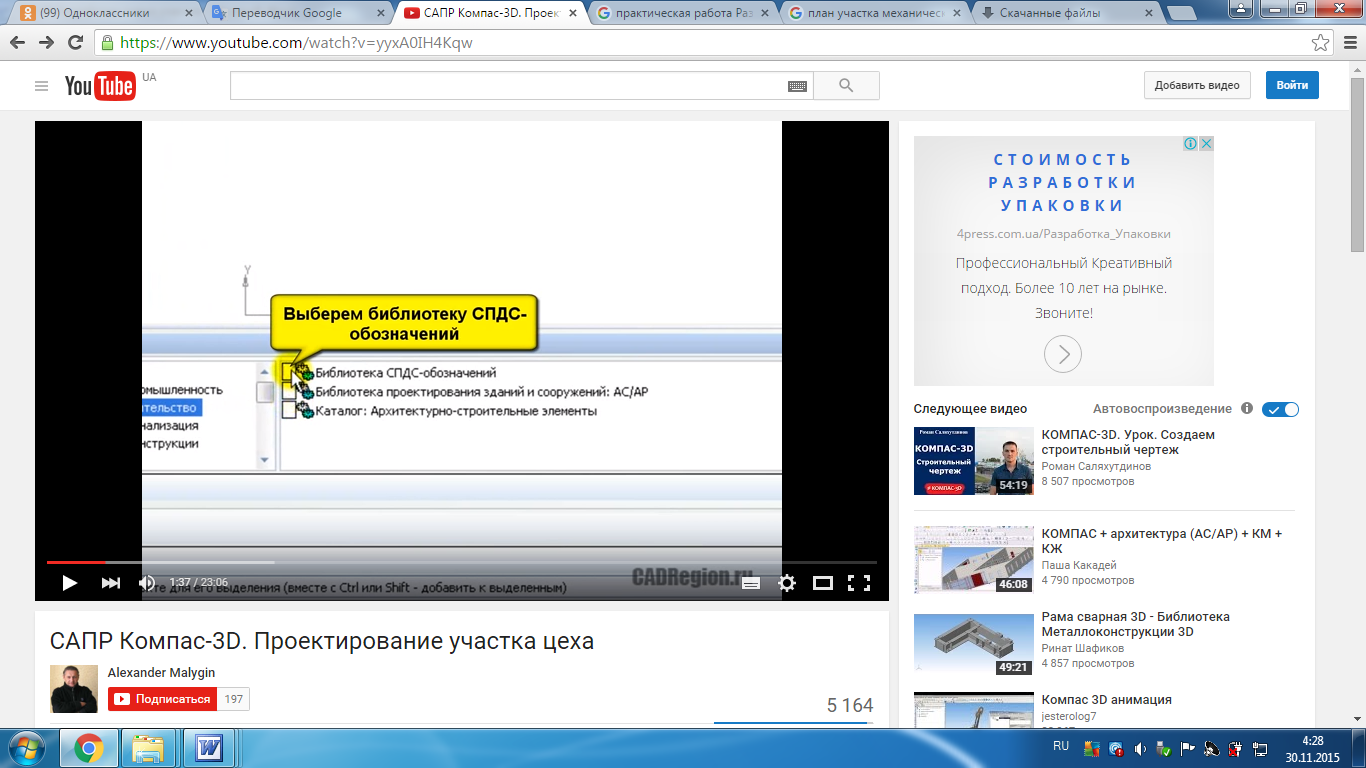Click the author name Роман Саляхутдинов
This screenshot has height=768, width=1366.
(x=1096, y=466)
